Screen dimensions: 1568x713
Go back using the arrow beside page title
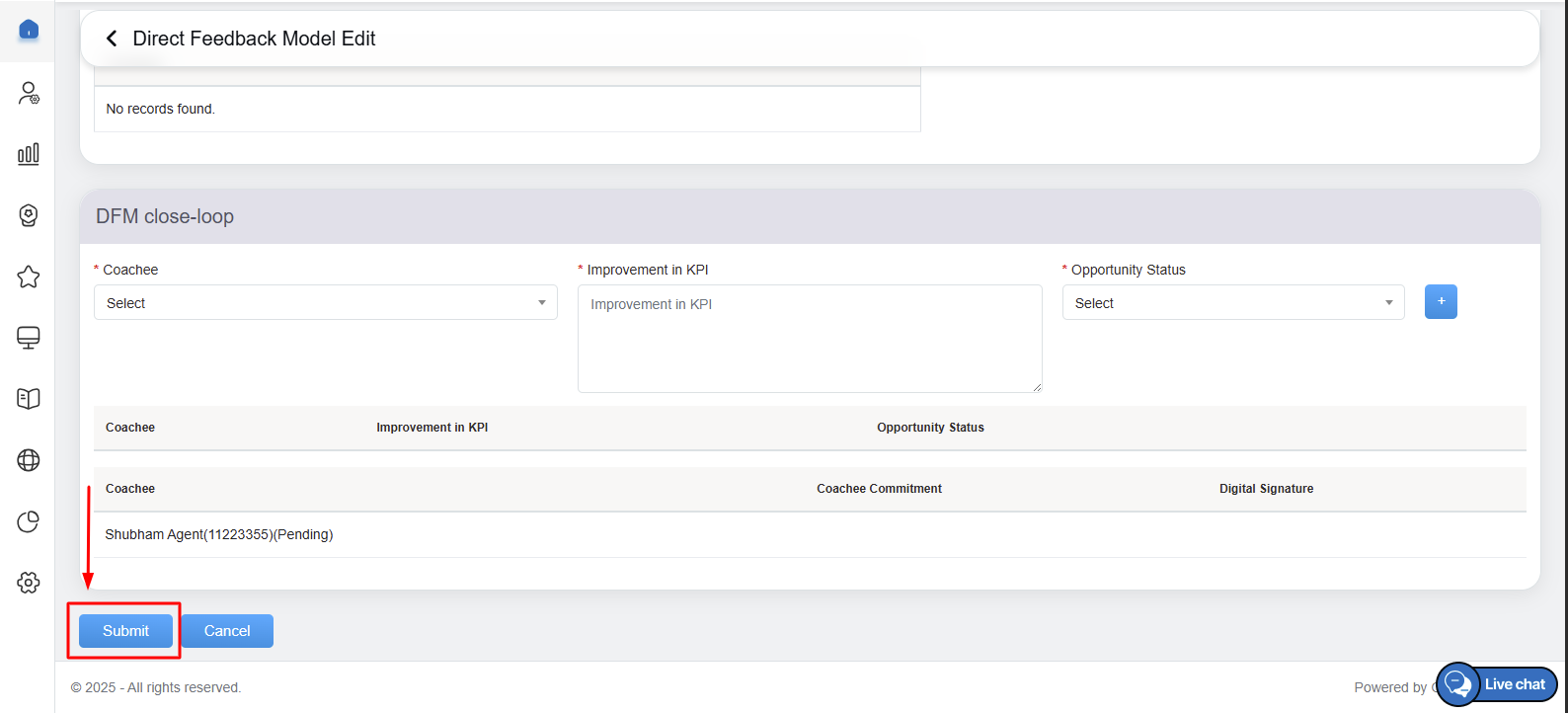coord(112,39)
